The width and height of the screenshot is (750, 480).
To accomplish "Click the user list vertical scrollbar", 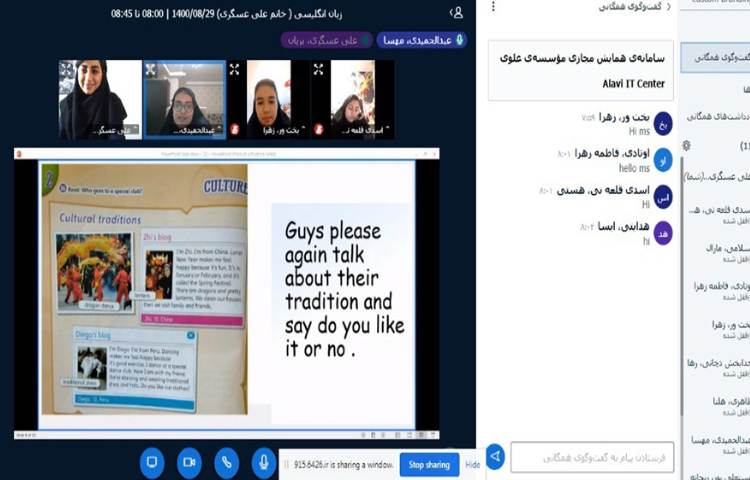I will [x=682, y=287].
